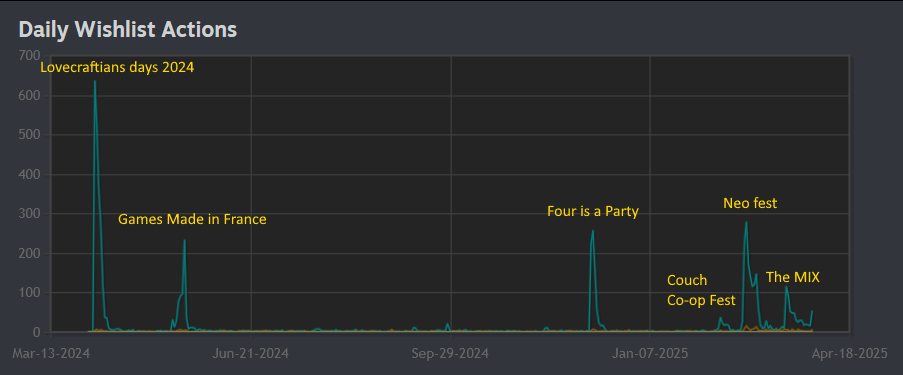Click the 'The MIX' annotation label
Image resolution: width=903 pixels, height=375 pixels.
point(792,277)
